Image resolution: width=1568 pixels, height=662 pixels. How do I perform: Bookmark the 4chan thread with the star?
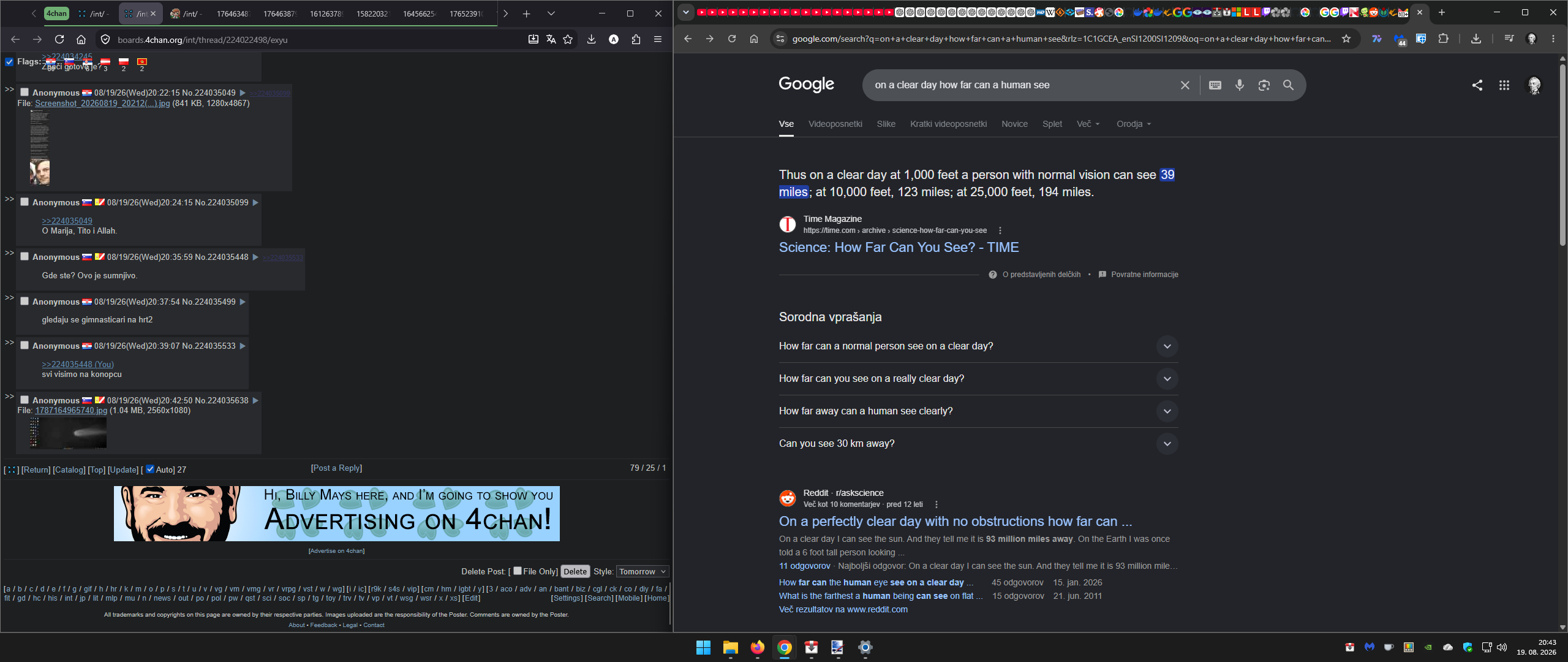(568, 39)
